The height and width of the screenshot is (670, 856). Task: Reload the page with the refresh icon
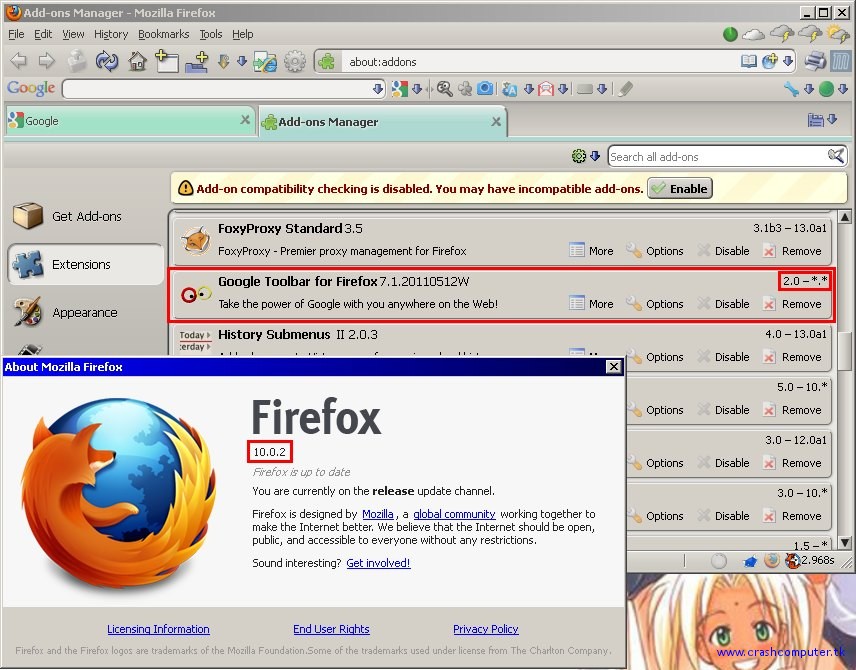click(x=107, y=61)
